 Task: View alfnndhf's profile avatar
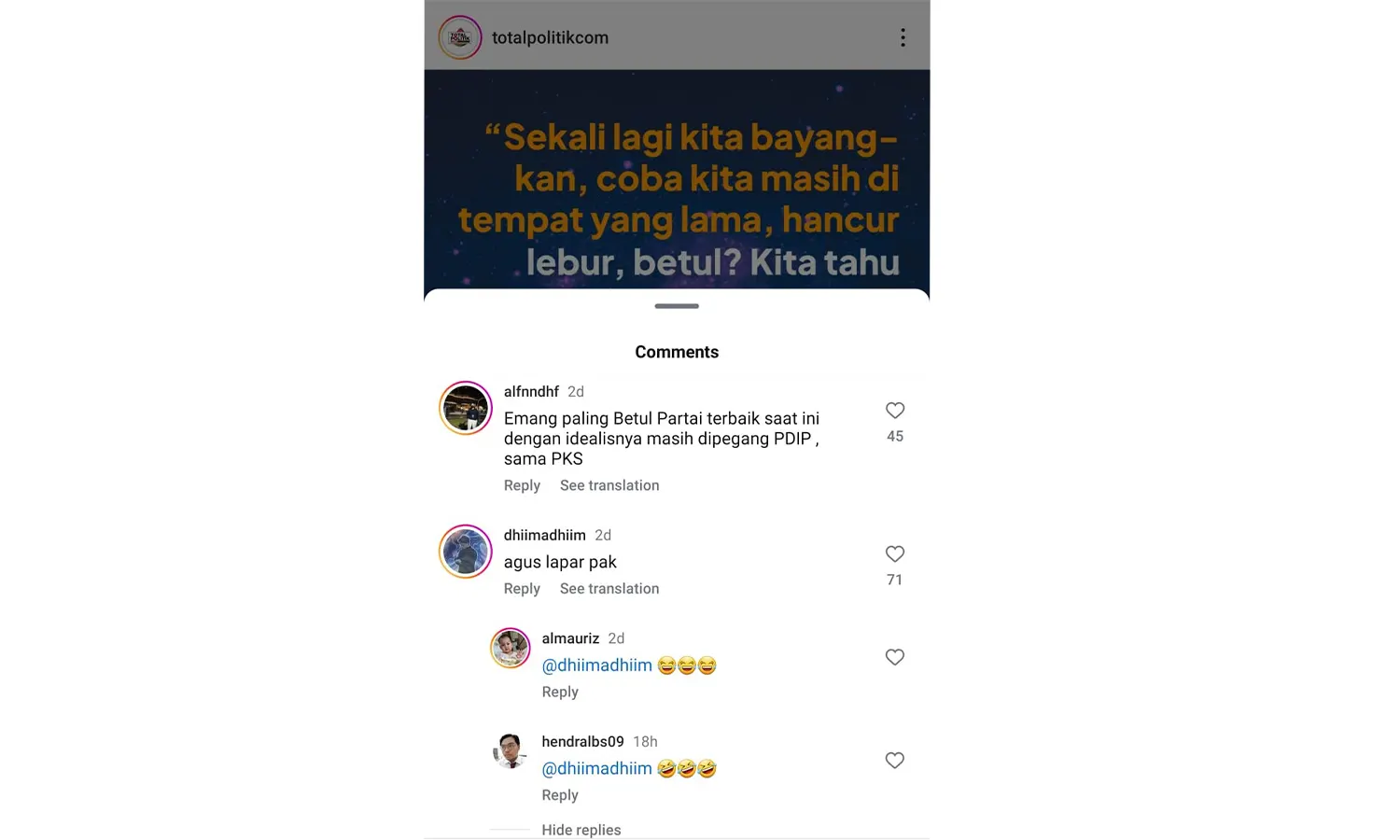click(x=466, y=408)
